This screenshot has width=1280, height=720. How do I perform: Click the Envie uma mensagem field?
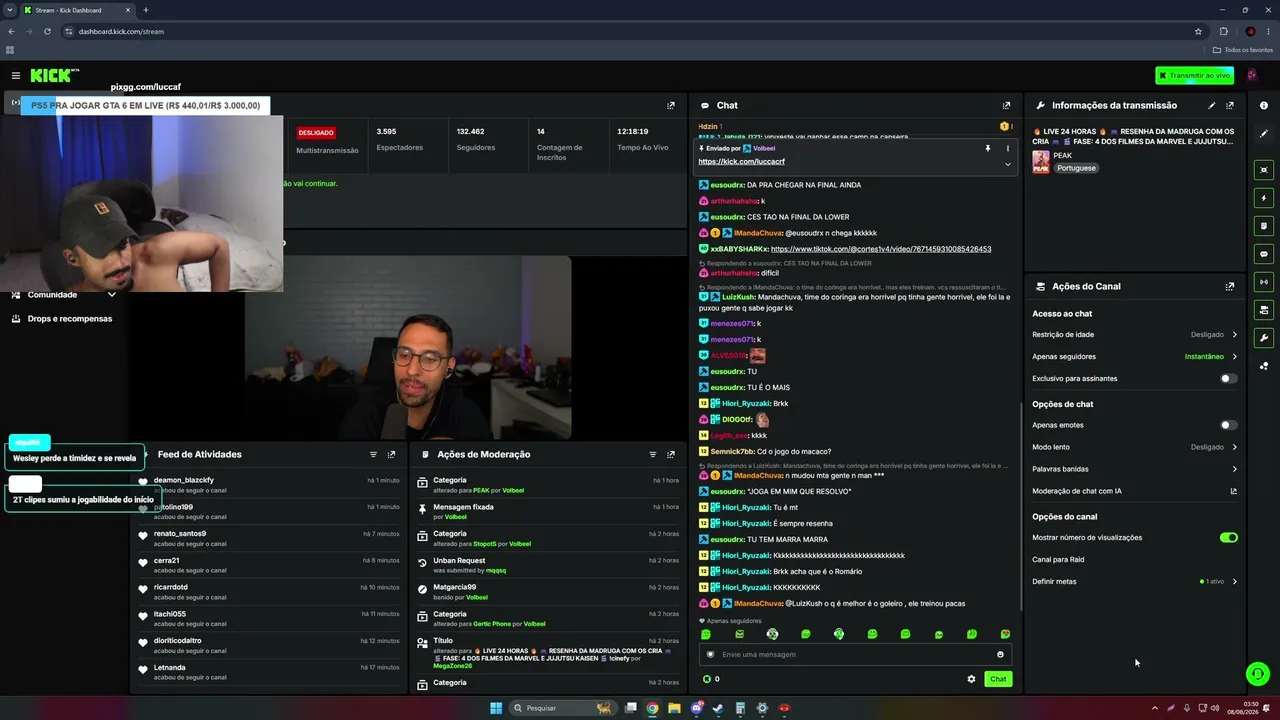tap(855, 654)
